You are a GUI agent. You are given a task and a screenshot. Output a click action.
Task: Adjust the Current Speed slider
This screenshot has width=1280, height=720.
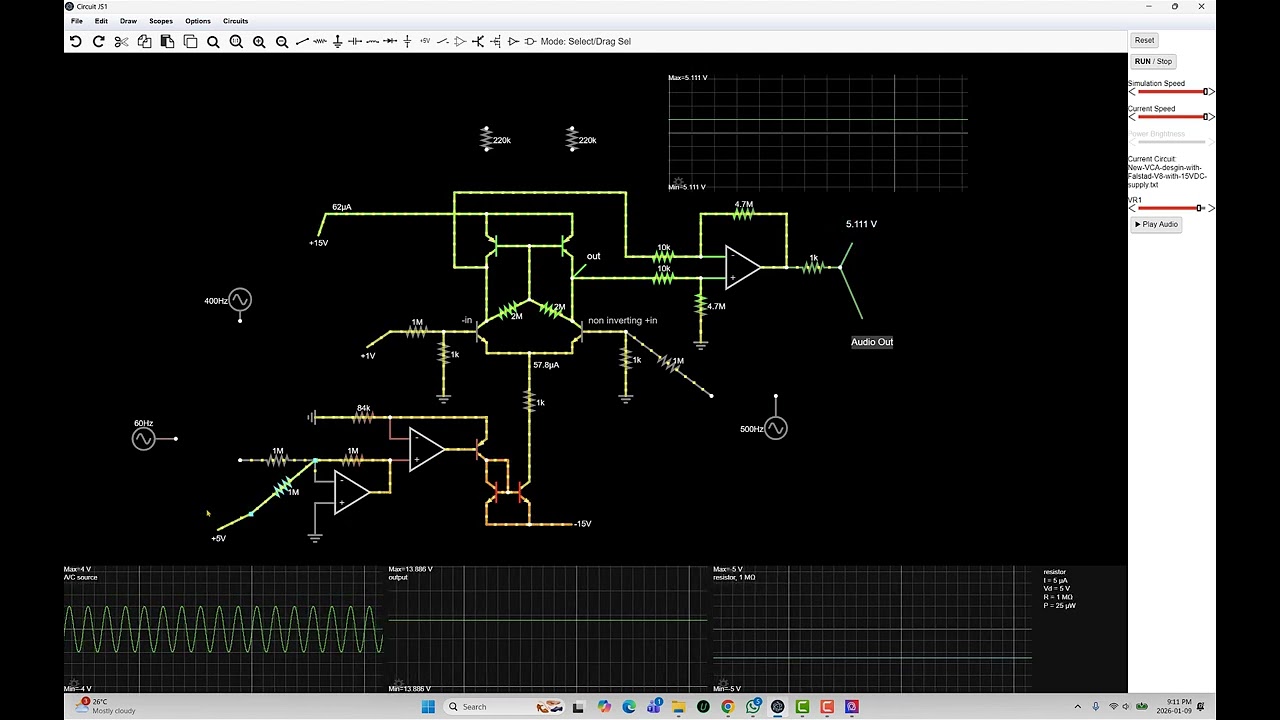[x=1171, y=117]
